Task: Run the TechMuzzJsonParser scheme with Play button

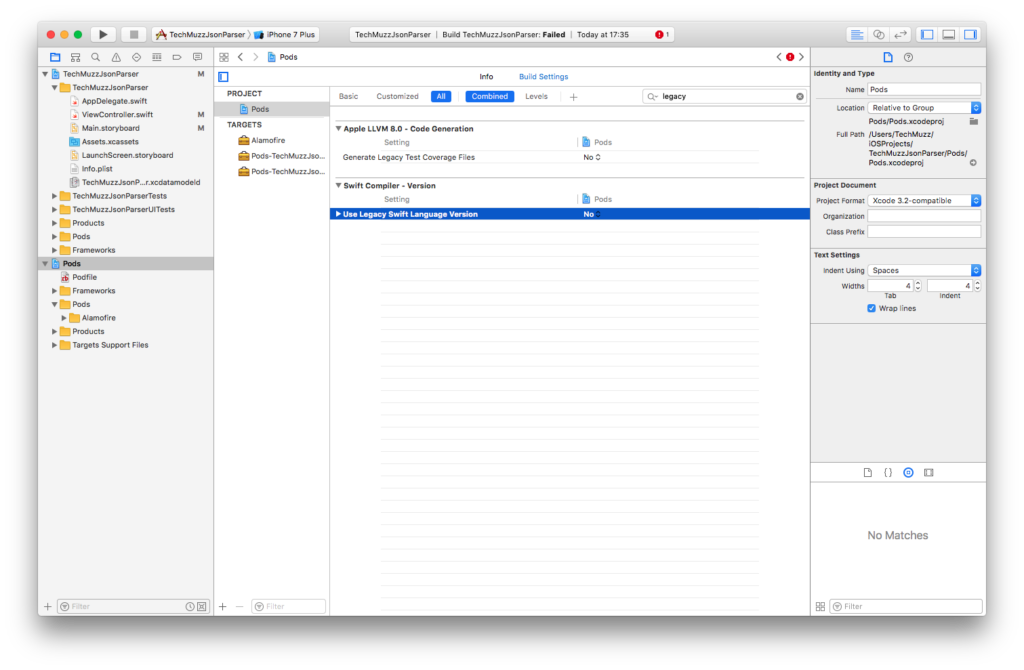Action: pos(103,35)
